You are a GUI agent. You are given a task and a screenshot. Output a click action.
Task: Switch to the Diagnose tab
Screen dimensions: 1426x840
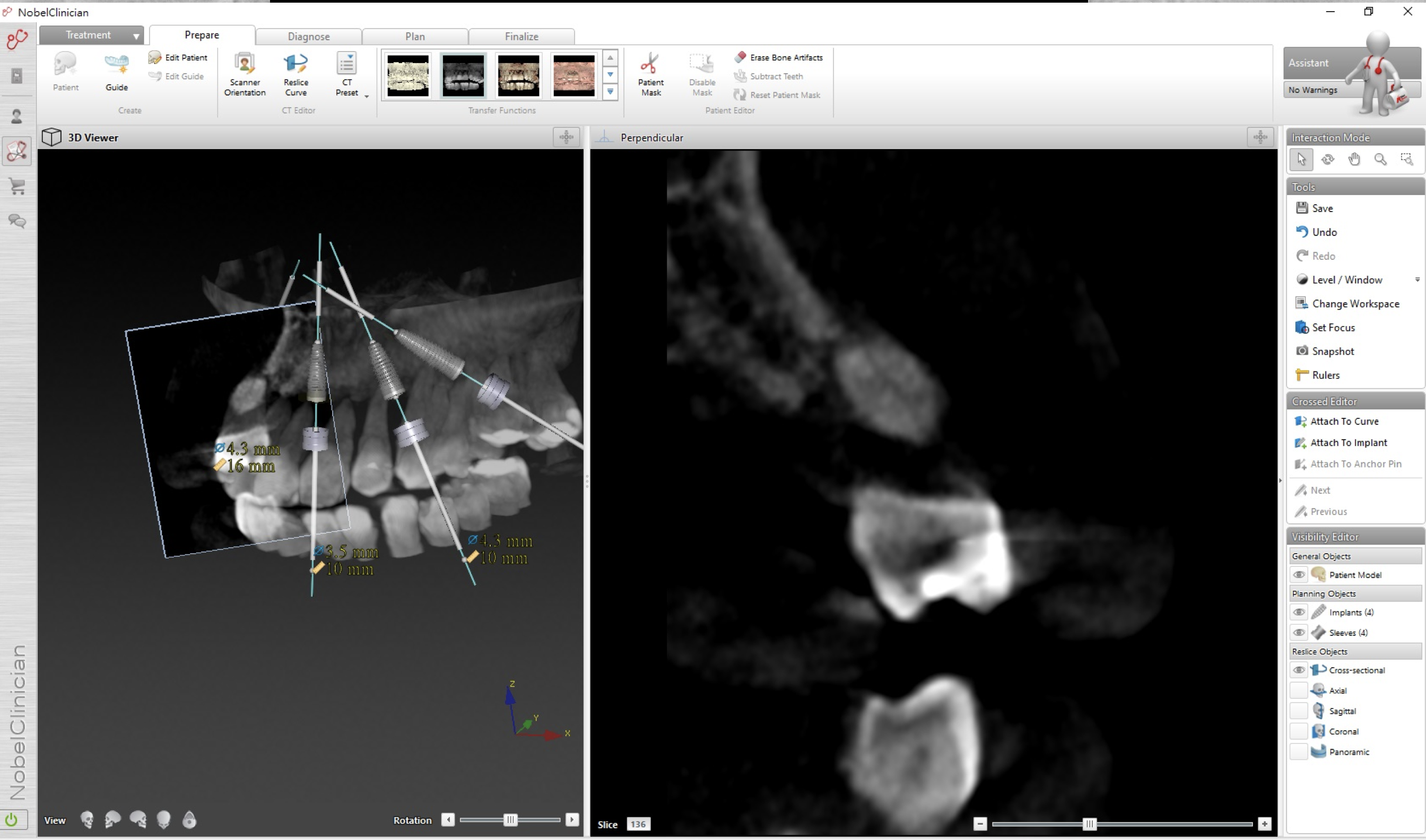pos(309,36)
